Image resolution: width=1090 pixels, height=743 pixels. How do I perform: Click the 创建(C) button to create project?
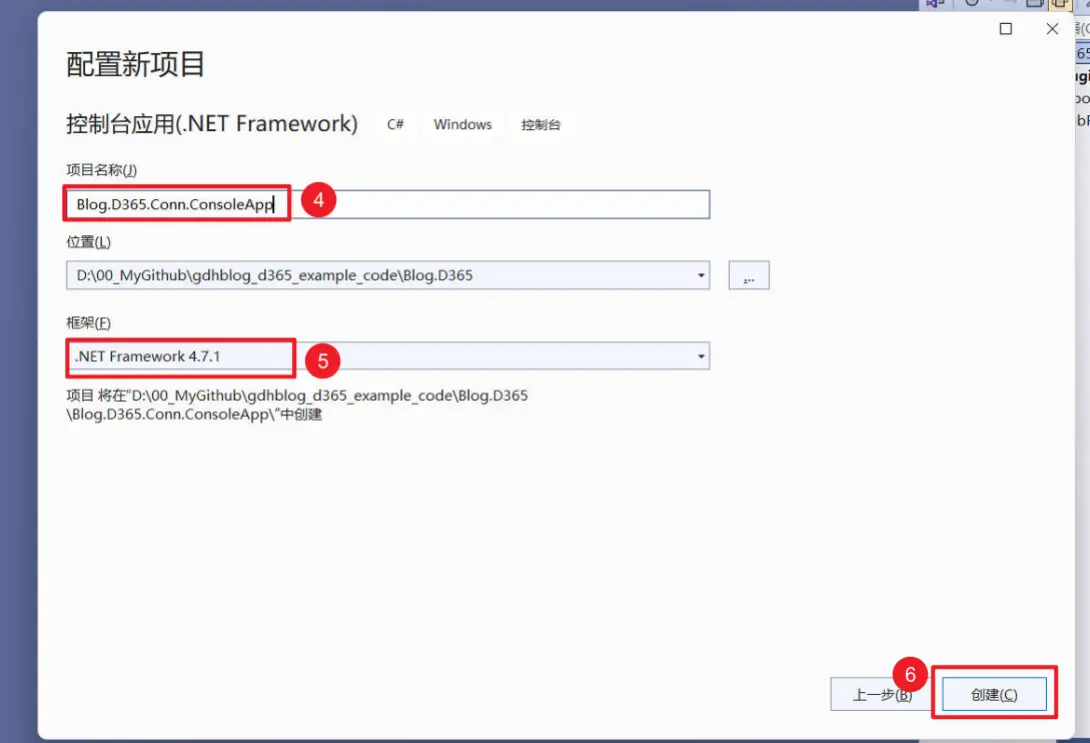coord(993,695)
